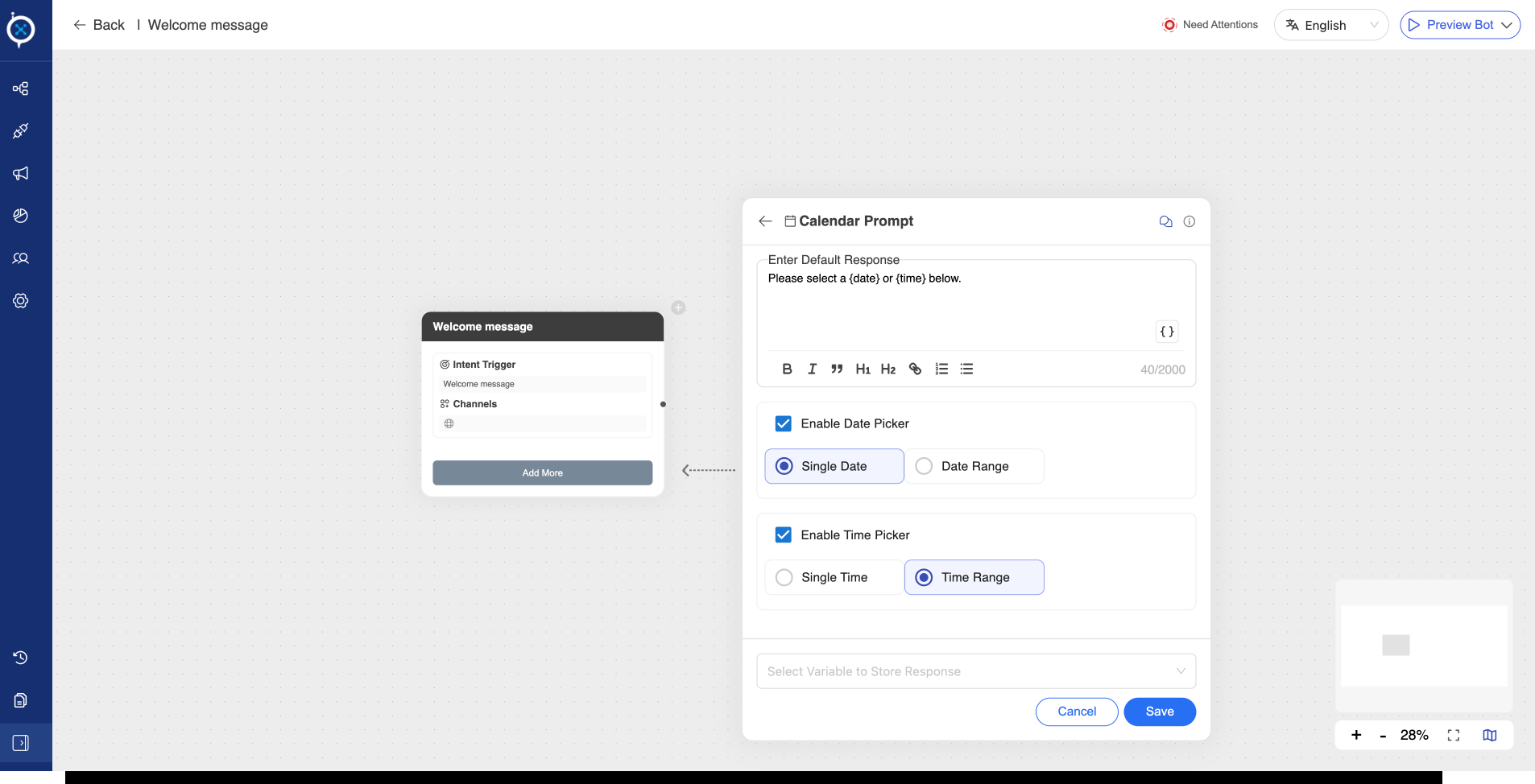This screenshot has height=784, width=1535.
Task: Select Single Time option
Action: click(x=834, y=577)
